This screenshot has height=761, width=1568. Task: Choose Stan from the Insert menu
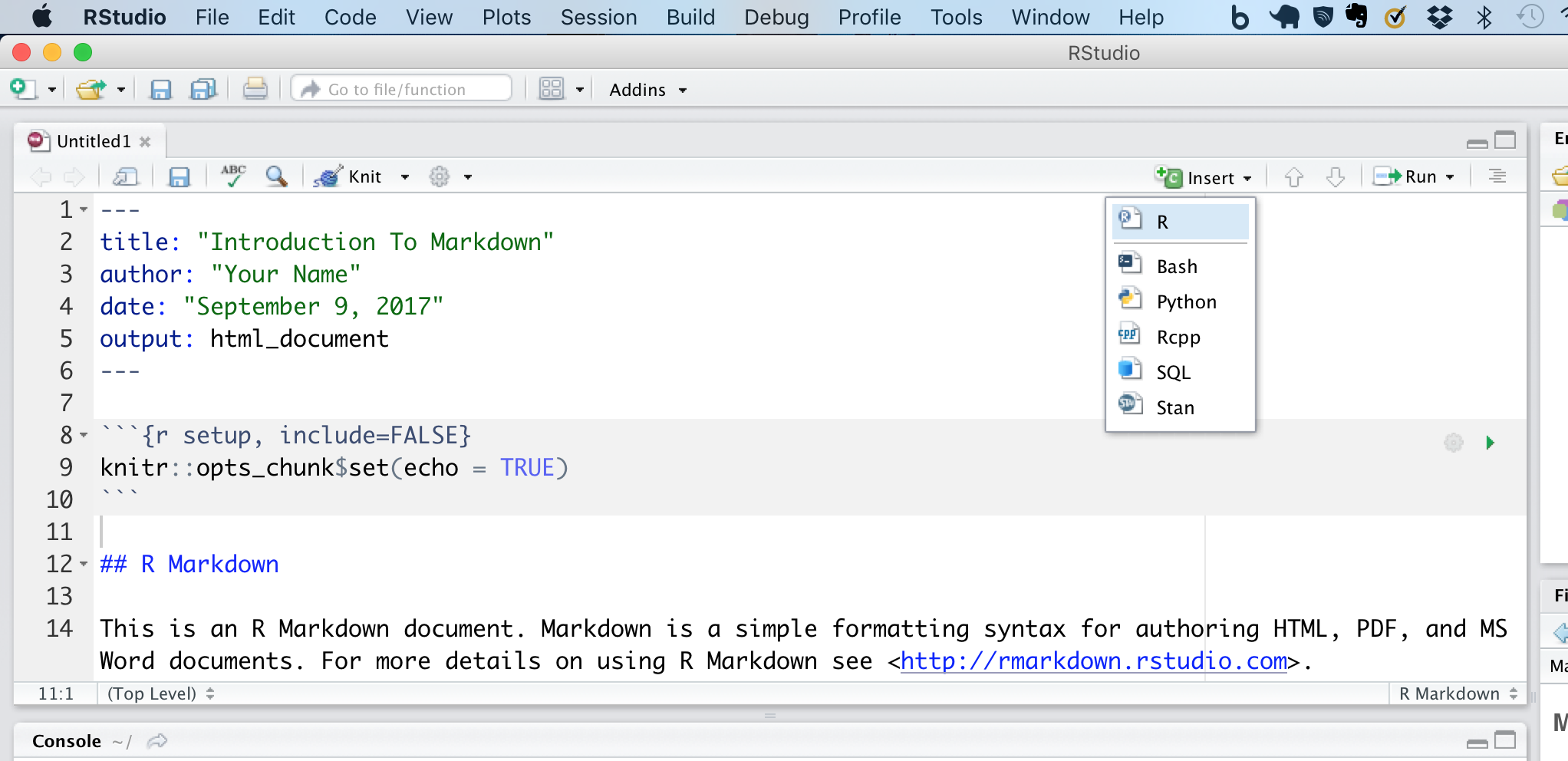(1181, 407)
